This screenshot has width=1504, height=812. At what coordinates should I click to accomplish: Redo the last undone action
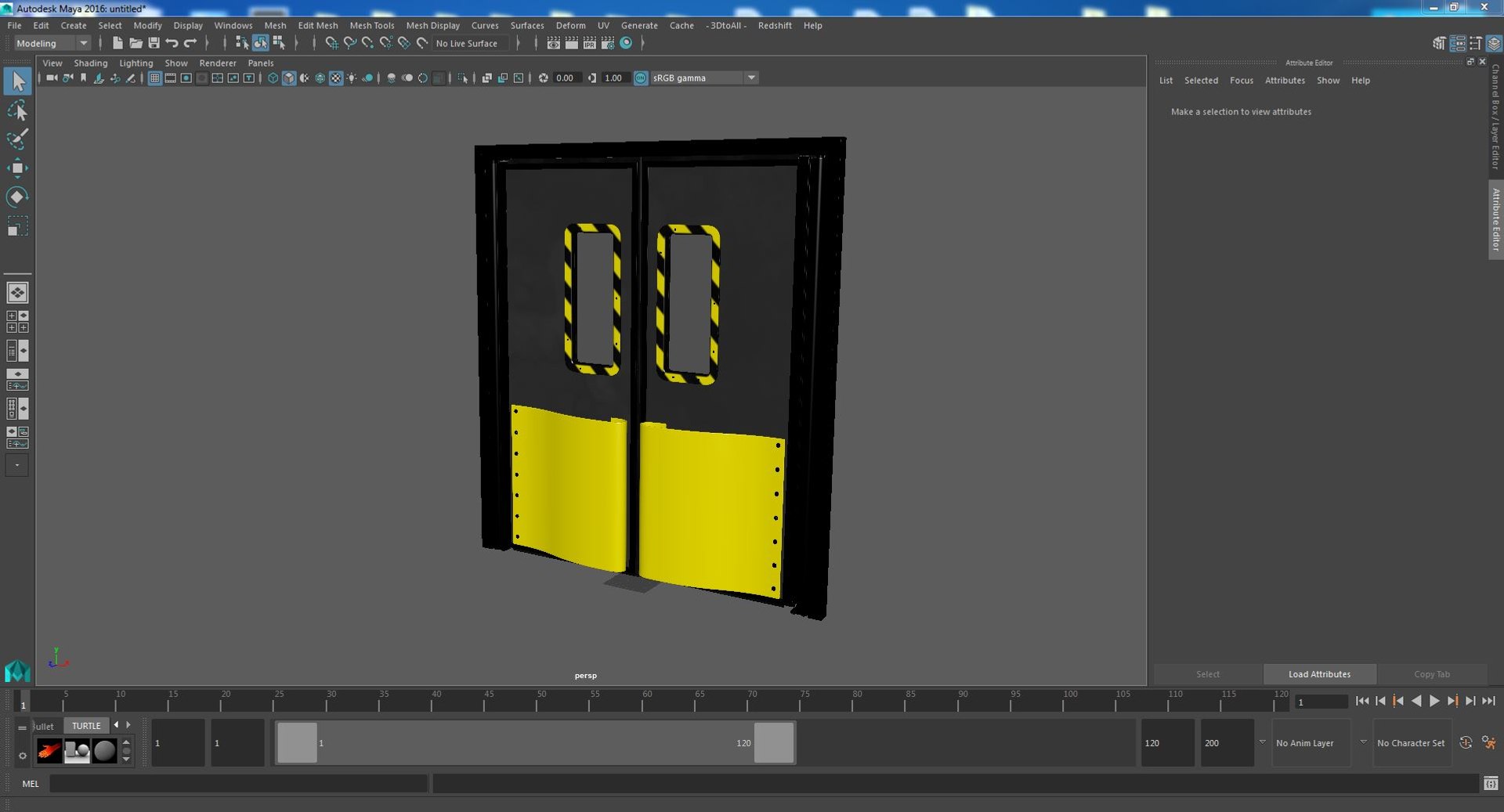click(x=190, y=43)
